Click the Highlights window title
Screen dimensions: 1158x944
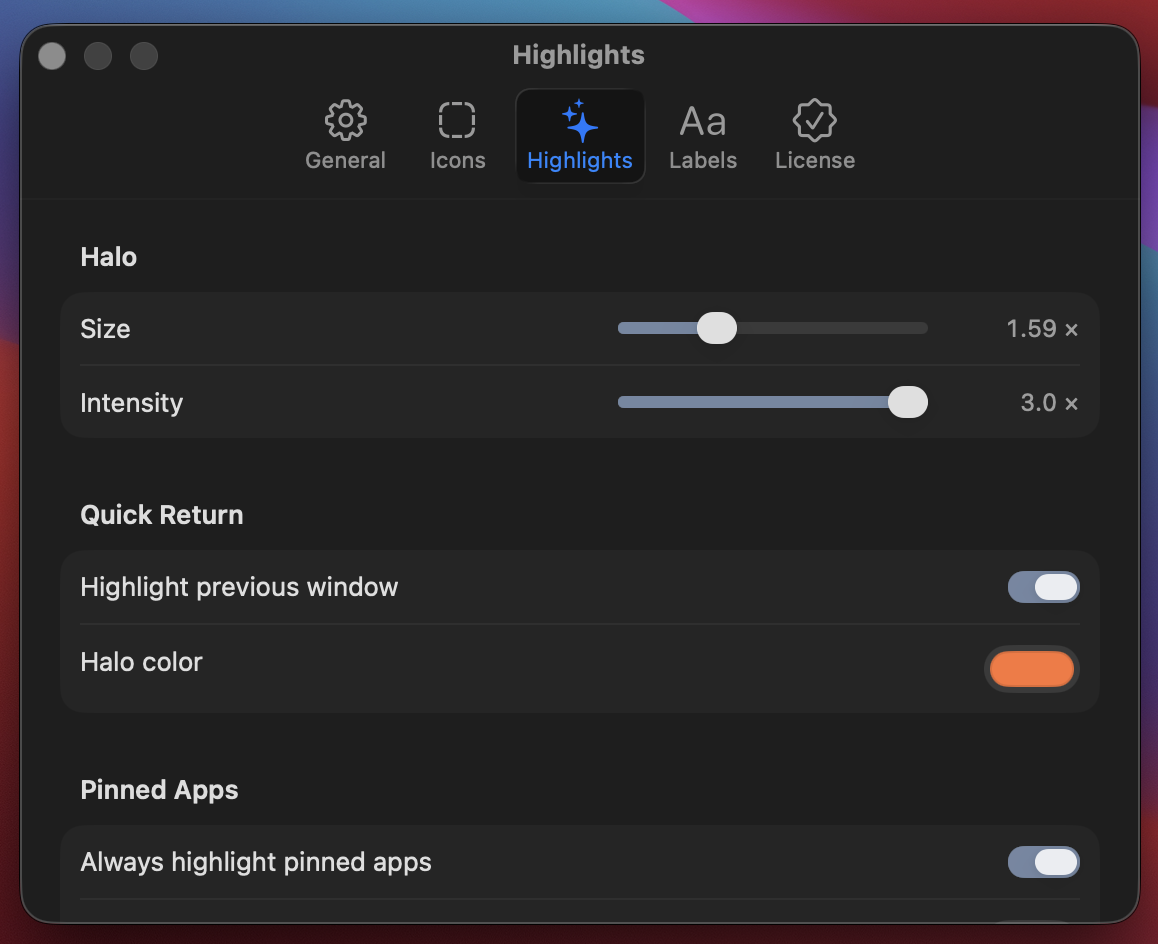click(578, 55)
